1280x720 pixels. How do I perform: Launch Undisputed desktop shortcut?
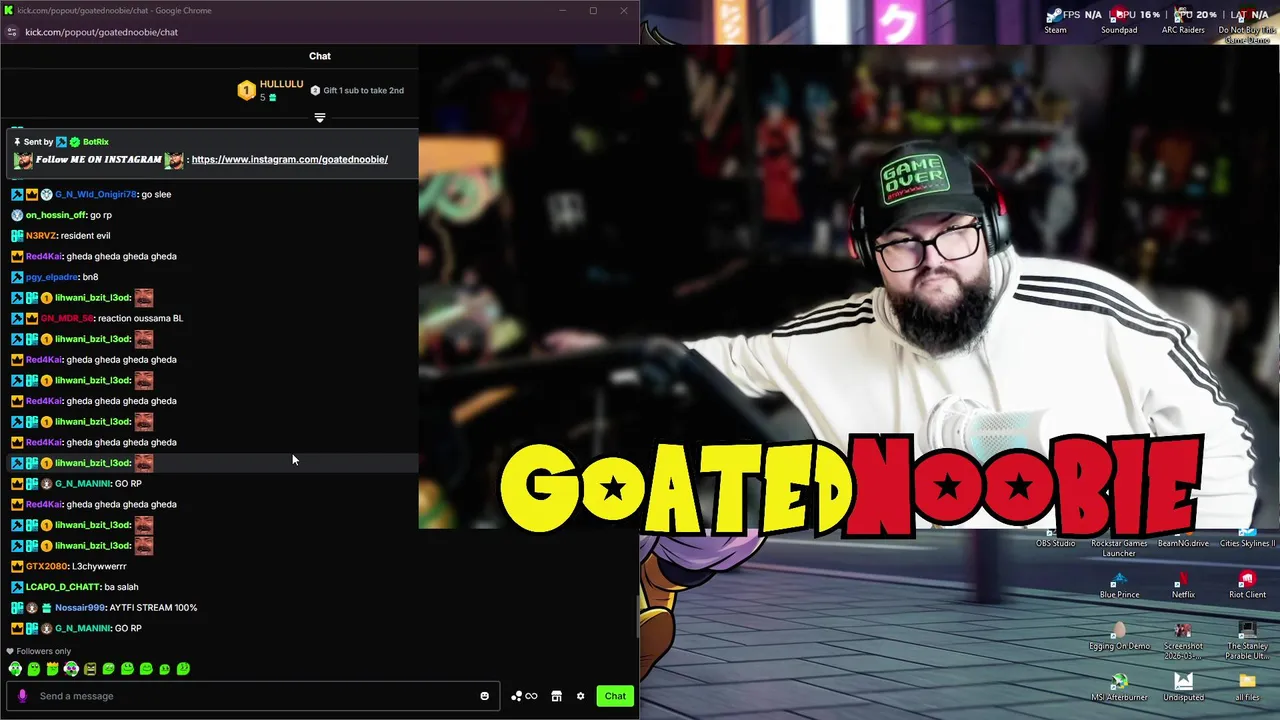pos(1183,688)
